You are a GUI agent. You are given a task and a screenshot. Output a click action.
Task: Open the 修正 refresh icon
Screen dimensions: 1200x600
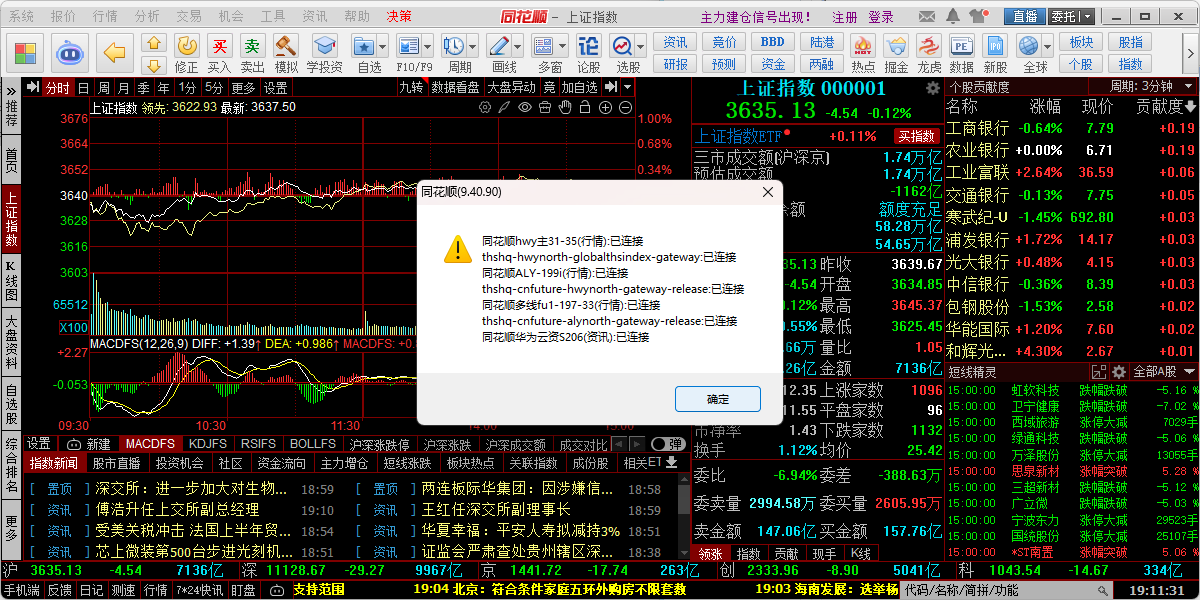pyautogui.click(x=186, y=46)
